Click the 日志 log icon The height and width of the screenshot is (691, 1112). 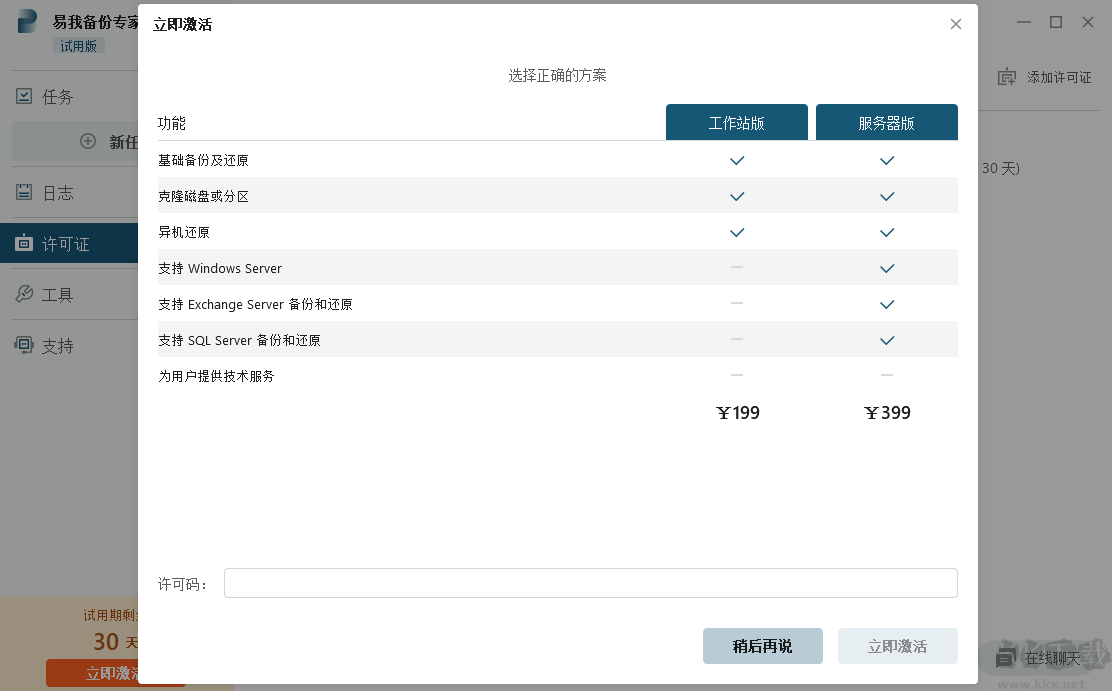[24, 192]
